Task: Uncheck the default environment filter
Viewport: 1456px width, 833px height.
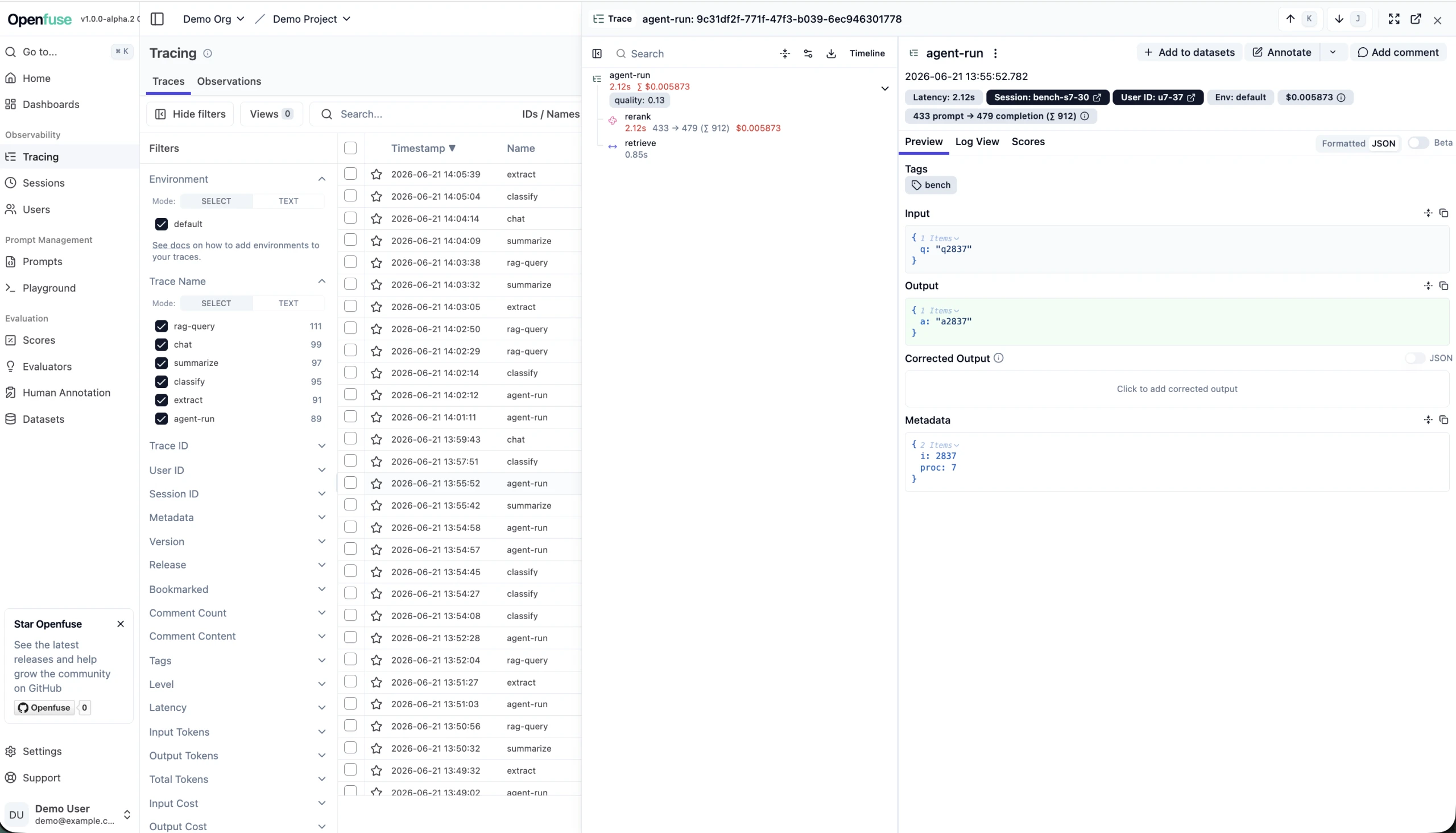Action: coord(162,224)
